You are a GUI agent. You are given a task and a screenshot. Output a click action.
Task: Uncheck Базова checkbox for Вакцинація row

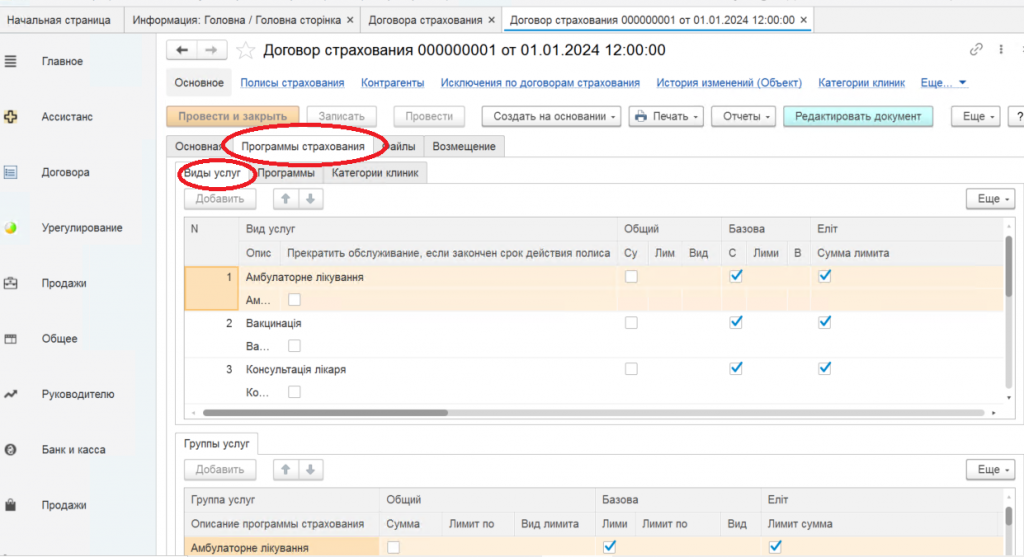[736, 323]
